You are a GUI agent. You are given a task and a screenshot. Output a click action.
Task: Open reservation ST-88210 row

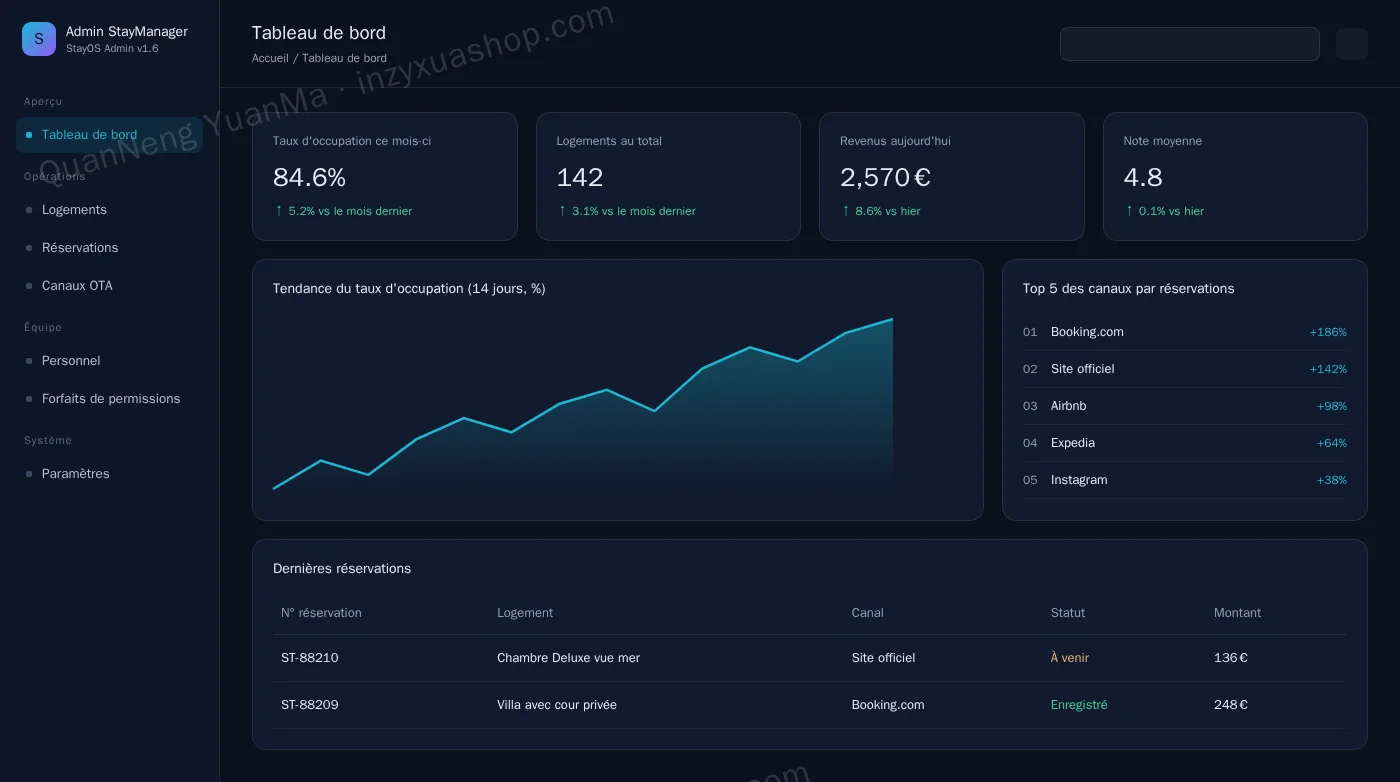[810, 658]
